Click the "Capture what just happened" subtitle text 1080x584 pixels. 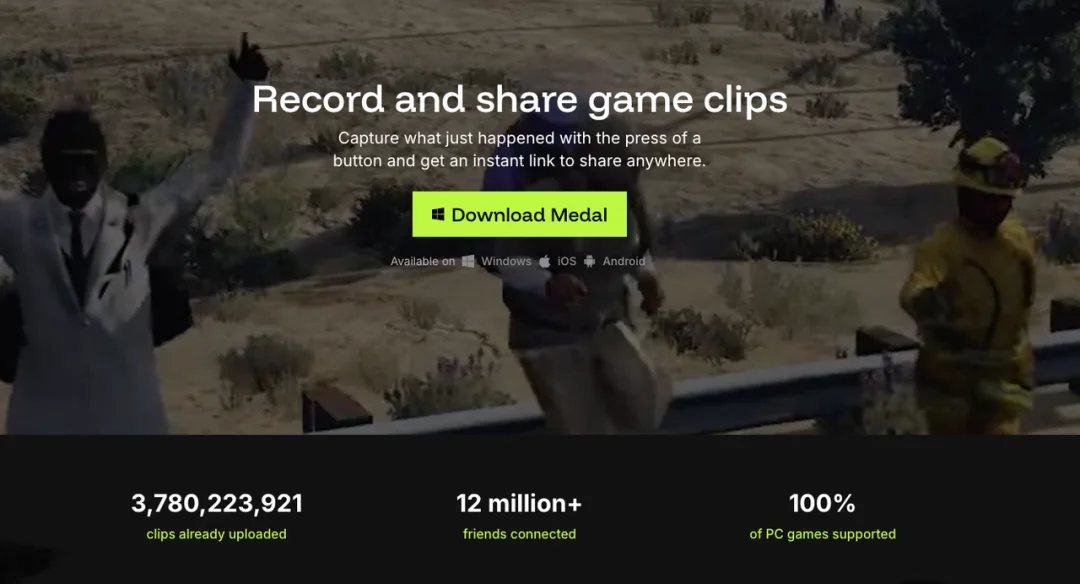coord(519,149)
